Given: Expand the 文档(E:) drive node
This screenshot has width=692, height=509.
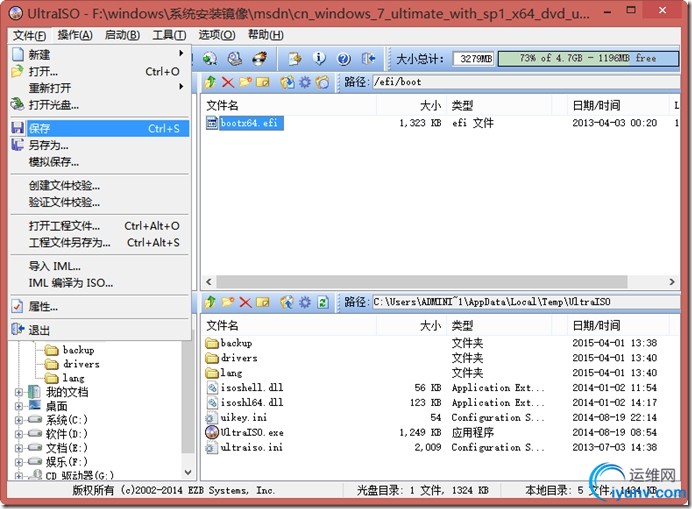Looking at the screenshot, I should [x=19, y=448].
